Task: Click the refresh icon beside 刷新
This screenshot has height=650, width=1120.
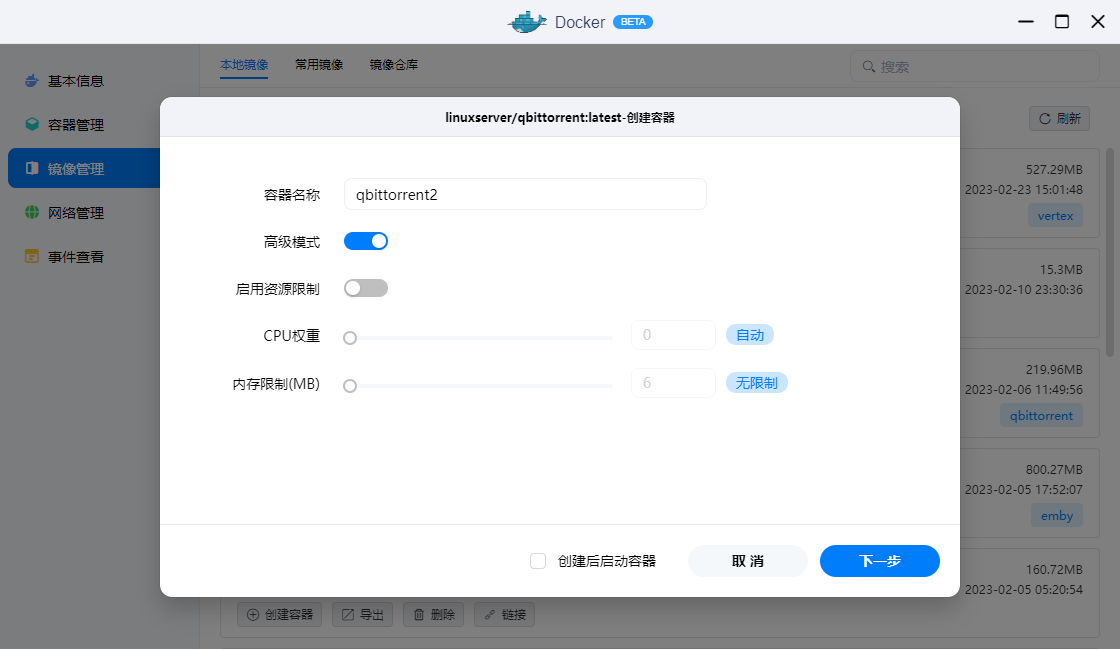Action: [1044, 119]
